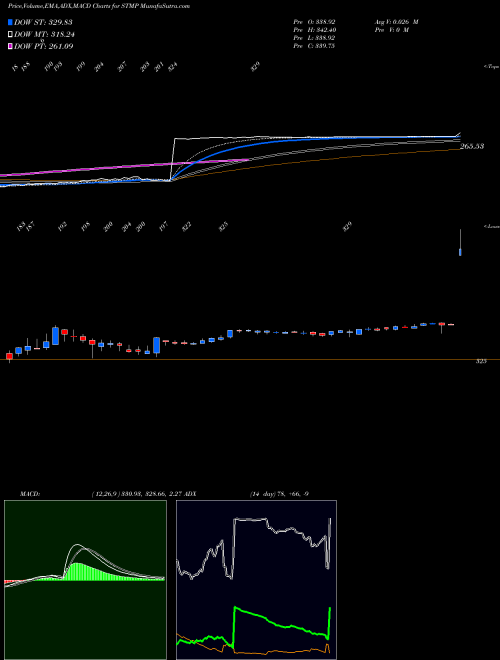This screenshot has width=500, height=660.
Task: Click the magenta DOW PT legend swatch
Action: [x=10, y=46]
